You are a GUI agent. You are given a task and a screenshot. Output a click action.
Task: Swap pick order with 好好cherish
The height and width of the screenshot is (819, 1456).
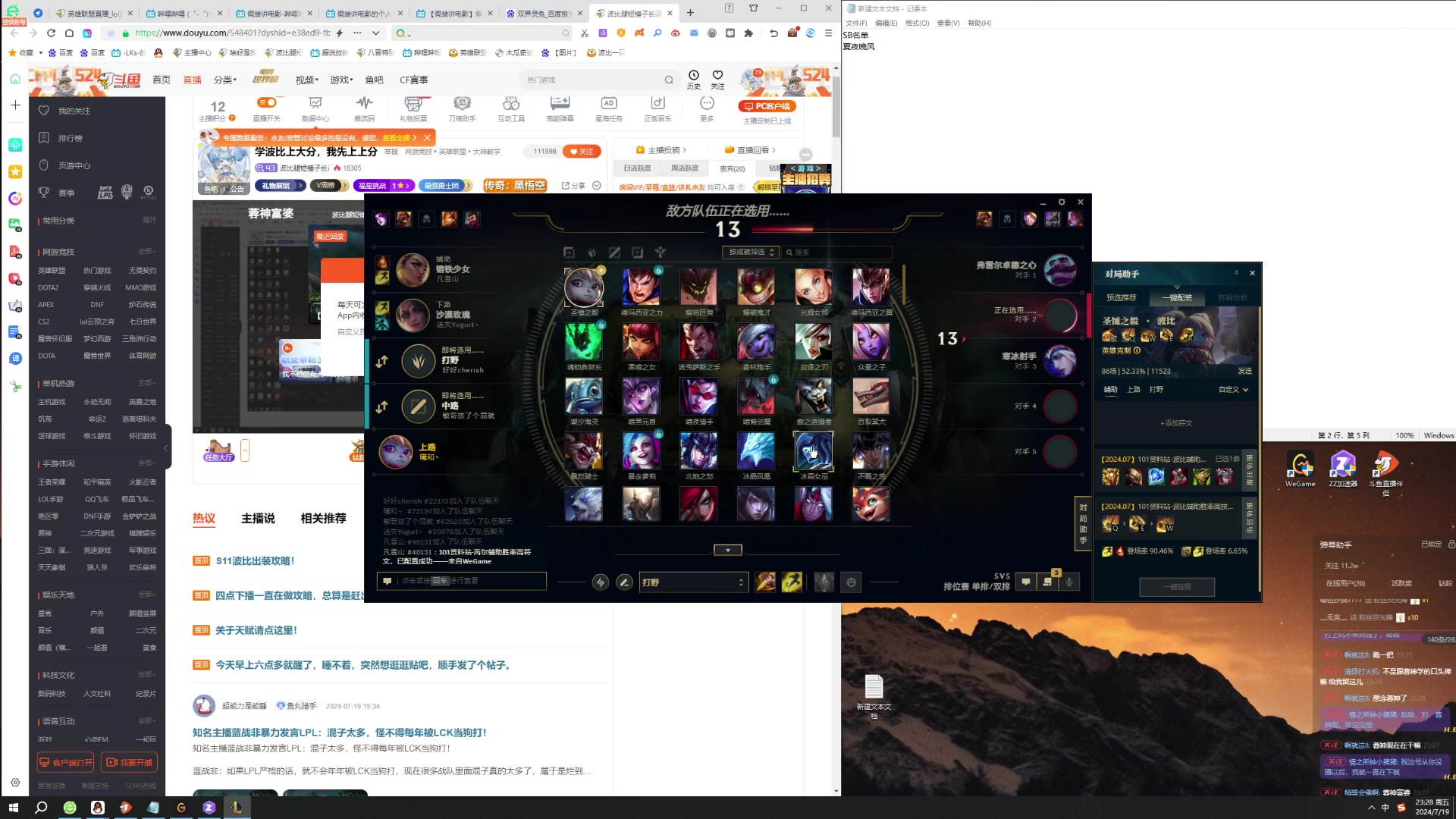coord(381,361)
